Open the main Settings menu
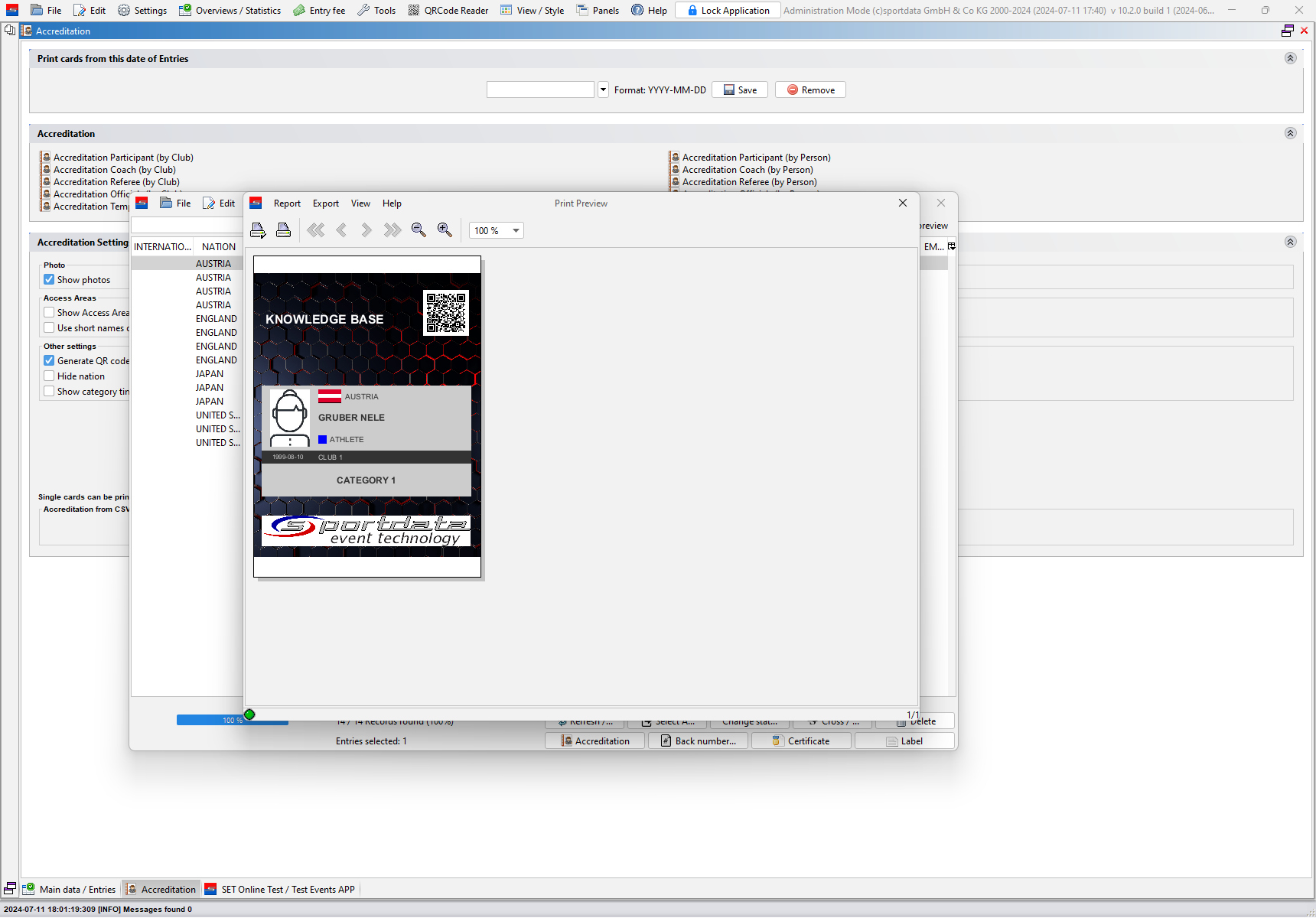1316x918 pixels. [x=142, y=10]
